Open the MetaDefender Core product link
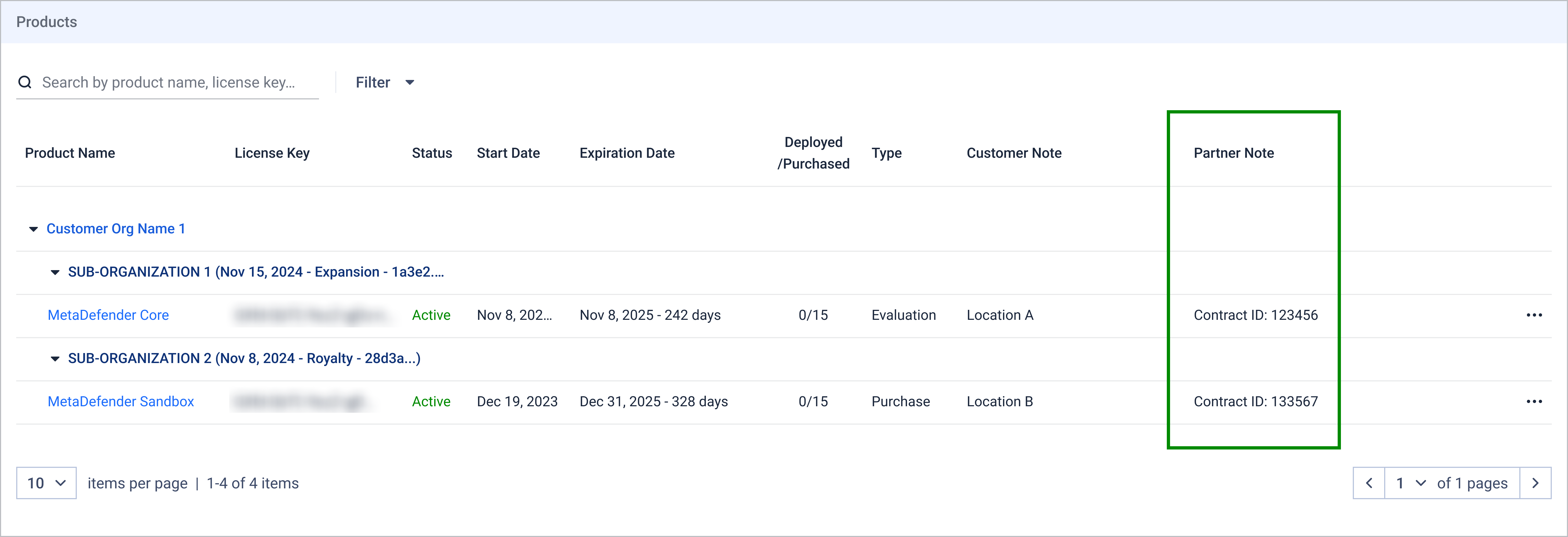The image size is (1568, 537). click(x=108, y=315)
